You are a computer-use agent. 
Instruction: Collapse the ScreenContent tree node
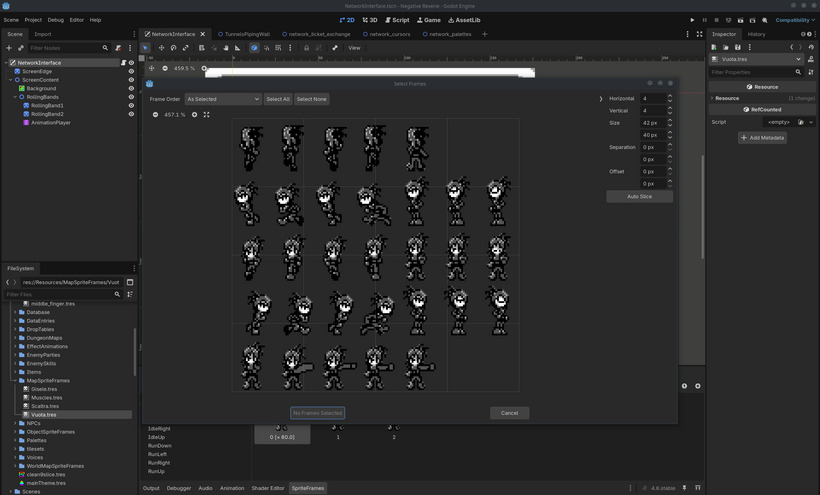(x=10, y=80)
